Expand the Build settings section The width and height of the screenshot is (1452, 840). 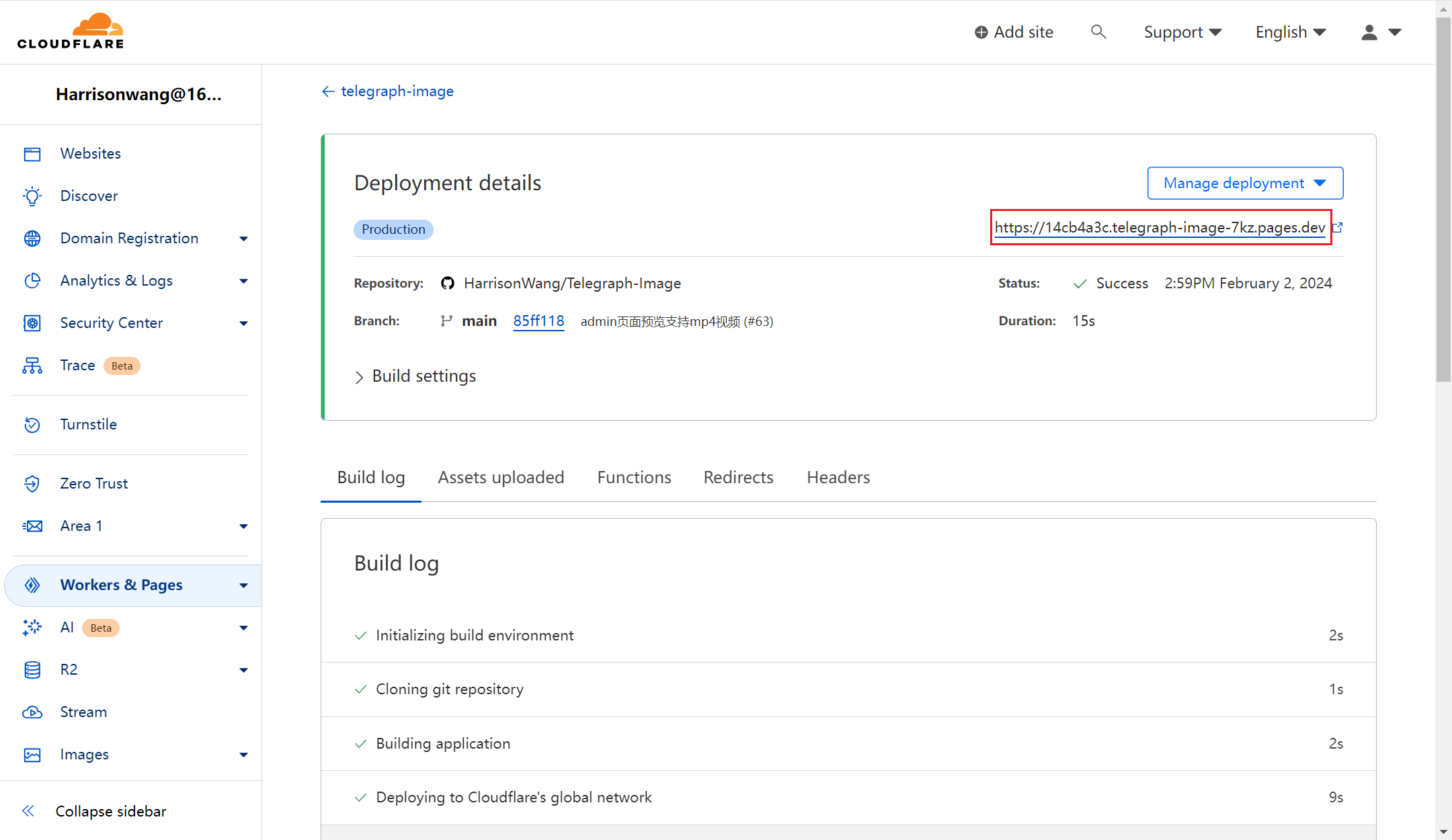pos(415,376)
